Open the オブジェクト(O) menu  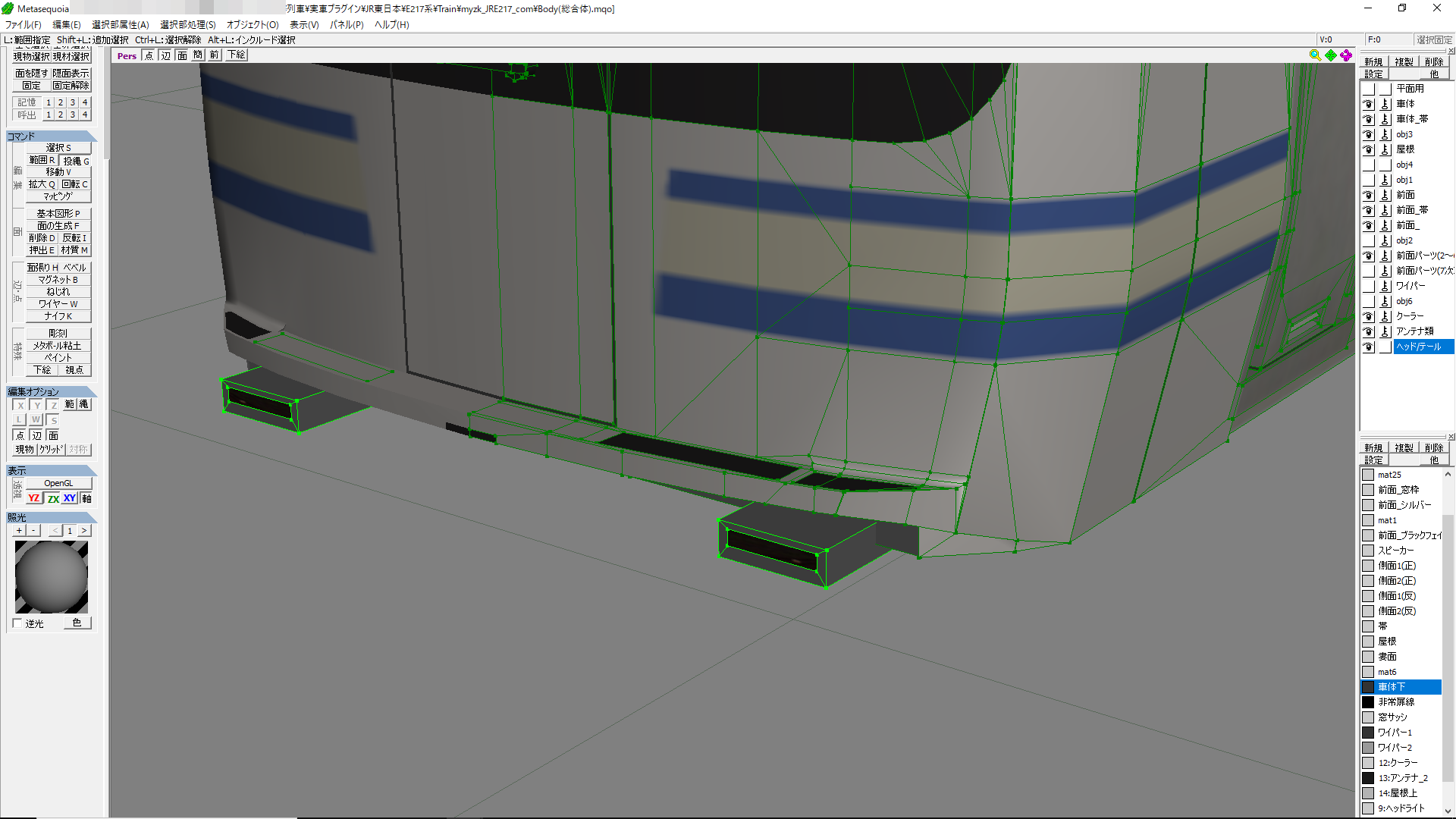click(253, 24)
